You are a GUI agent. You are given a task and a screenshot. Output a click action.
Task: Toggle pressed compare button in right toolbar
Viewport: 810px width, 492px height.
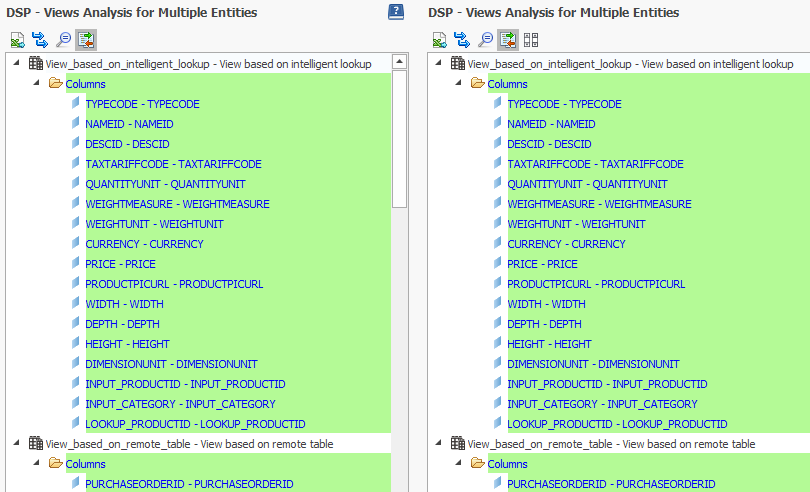click(x=508, y=40)
